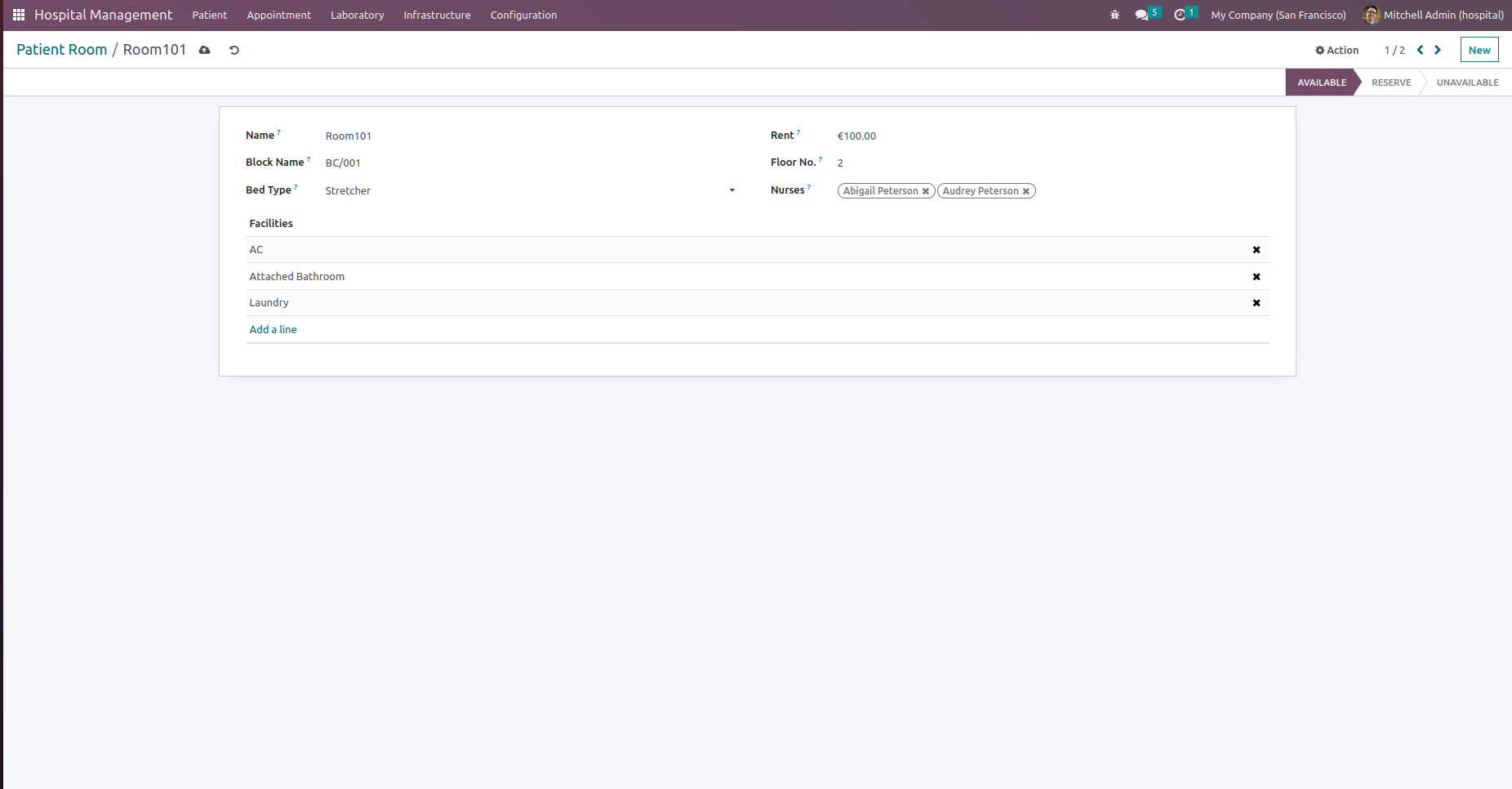Remove nurse Audrey Peterson tag

pos(1026,191)
